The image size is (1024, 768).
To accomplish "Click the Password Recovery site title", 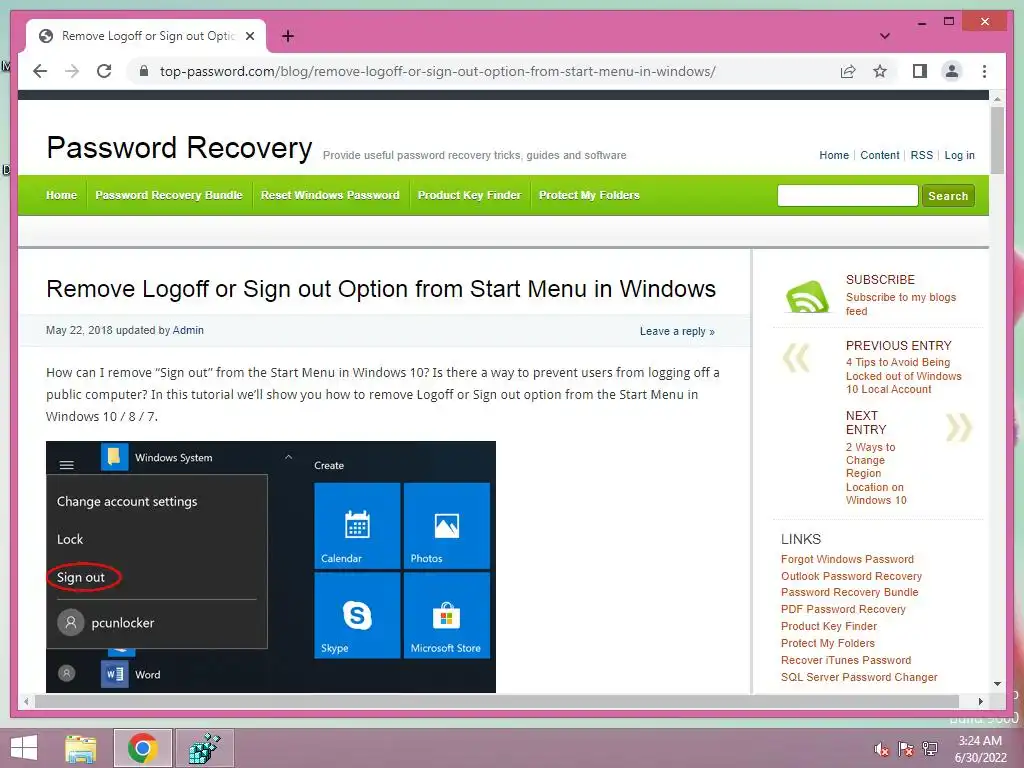I will pyautogui.click(x=180, y=148).
